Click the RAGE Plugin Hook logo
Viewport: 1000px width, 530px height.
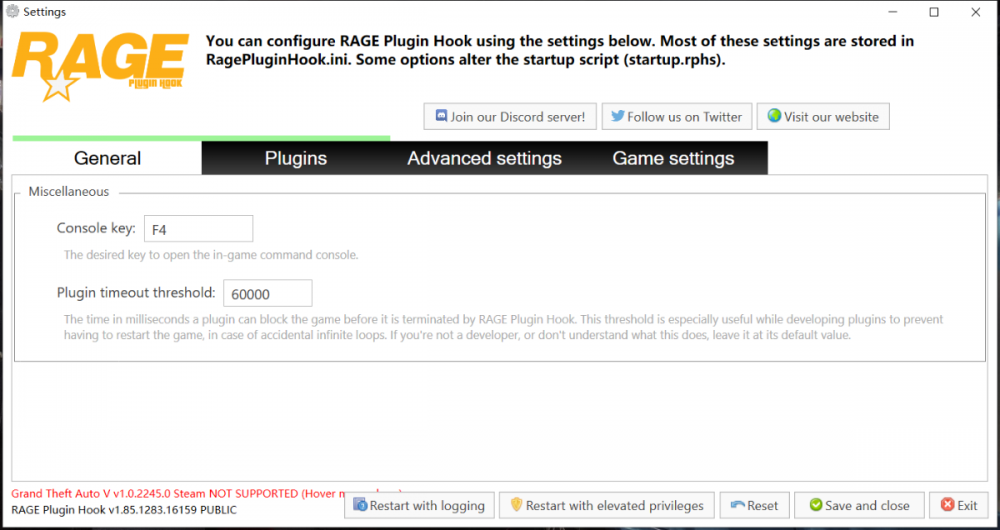(101, 67)
